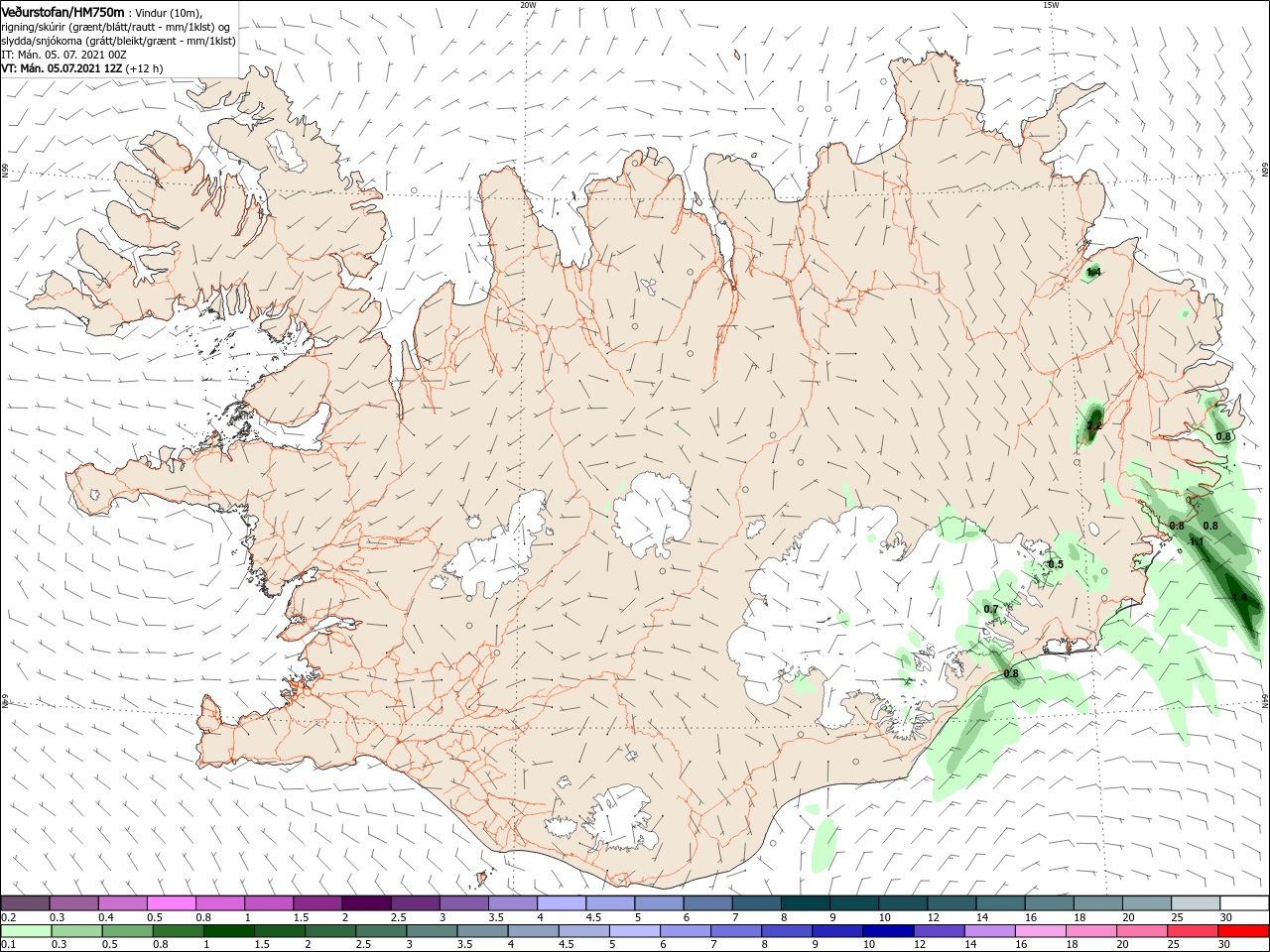Pick the bright pink 0.5 swatch in snow scale
The image size is (1270, 952).
[x=172, y=903]
